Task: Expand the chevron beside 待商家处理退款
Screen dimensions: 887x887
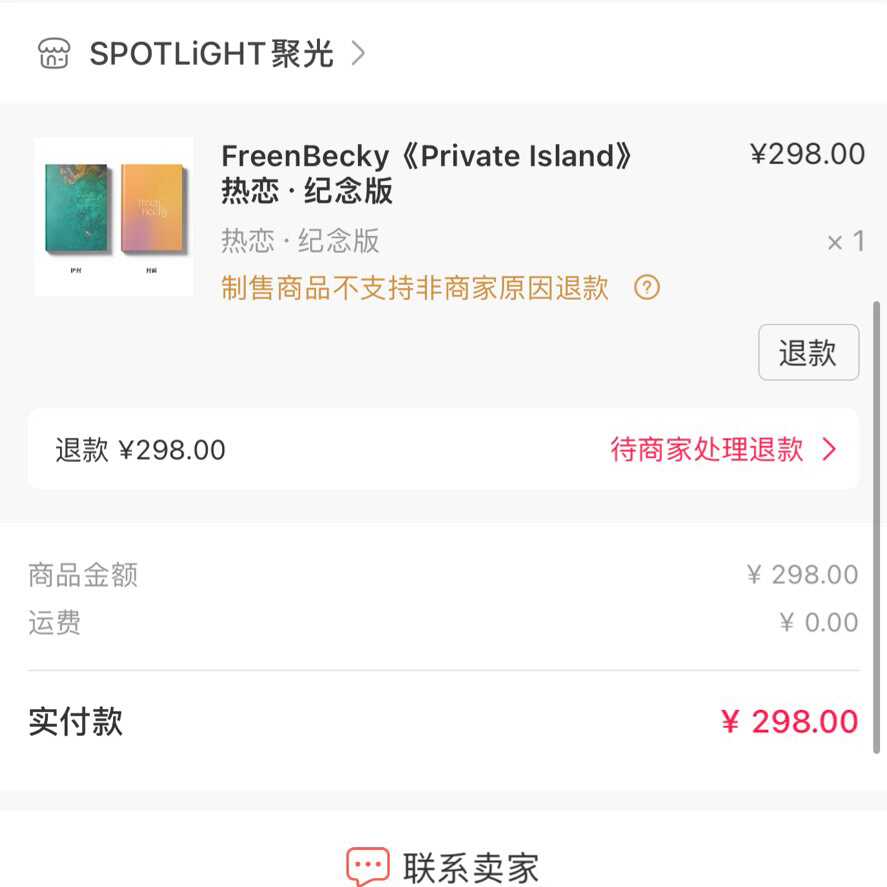Action: tap(829, 450)
